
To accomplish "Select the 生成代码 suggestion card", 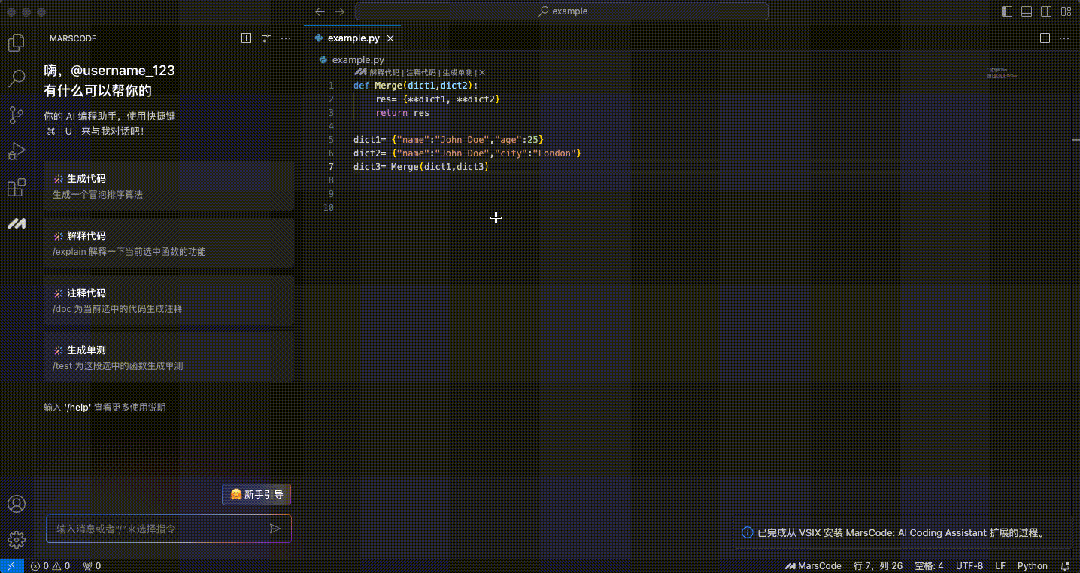I will click(x=169, y=186).
